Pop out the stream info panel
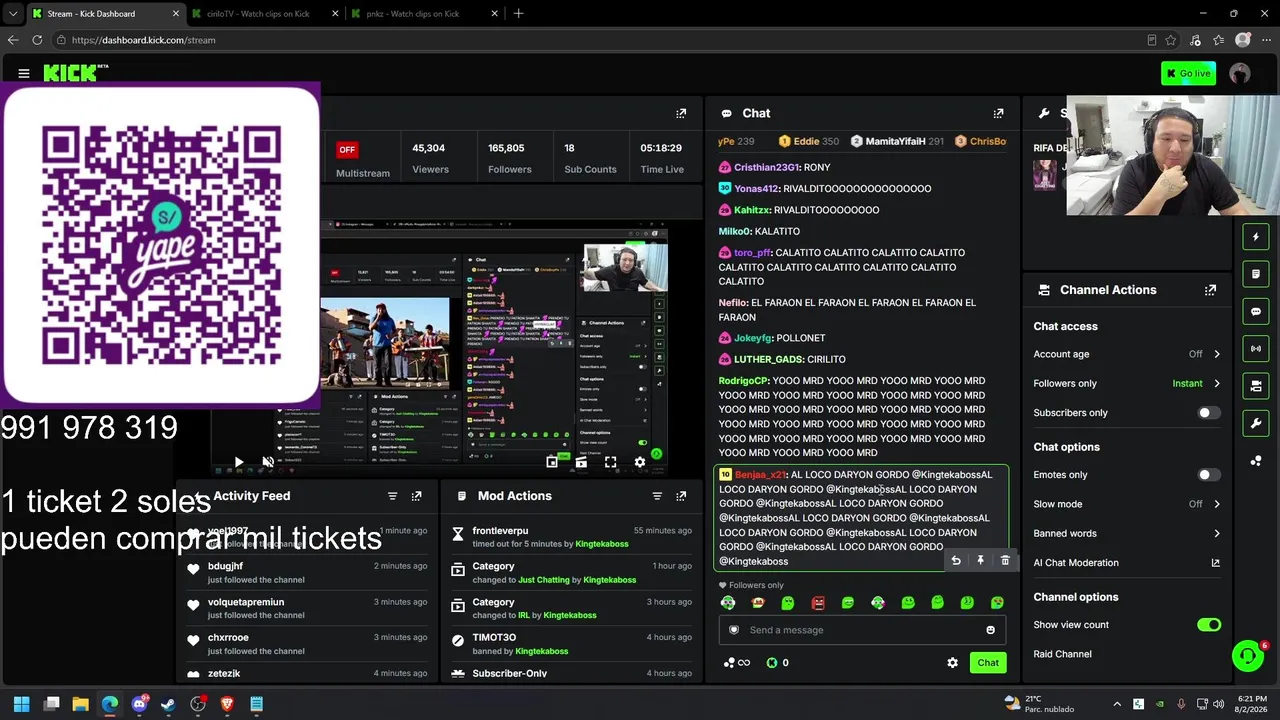 (681, 113)
